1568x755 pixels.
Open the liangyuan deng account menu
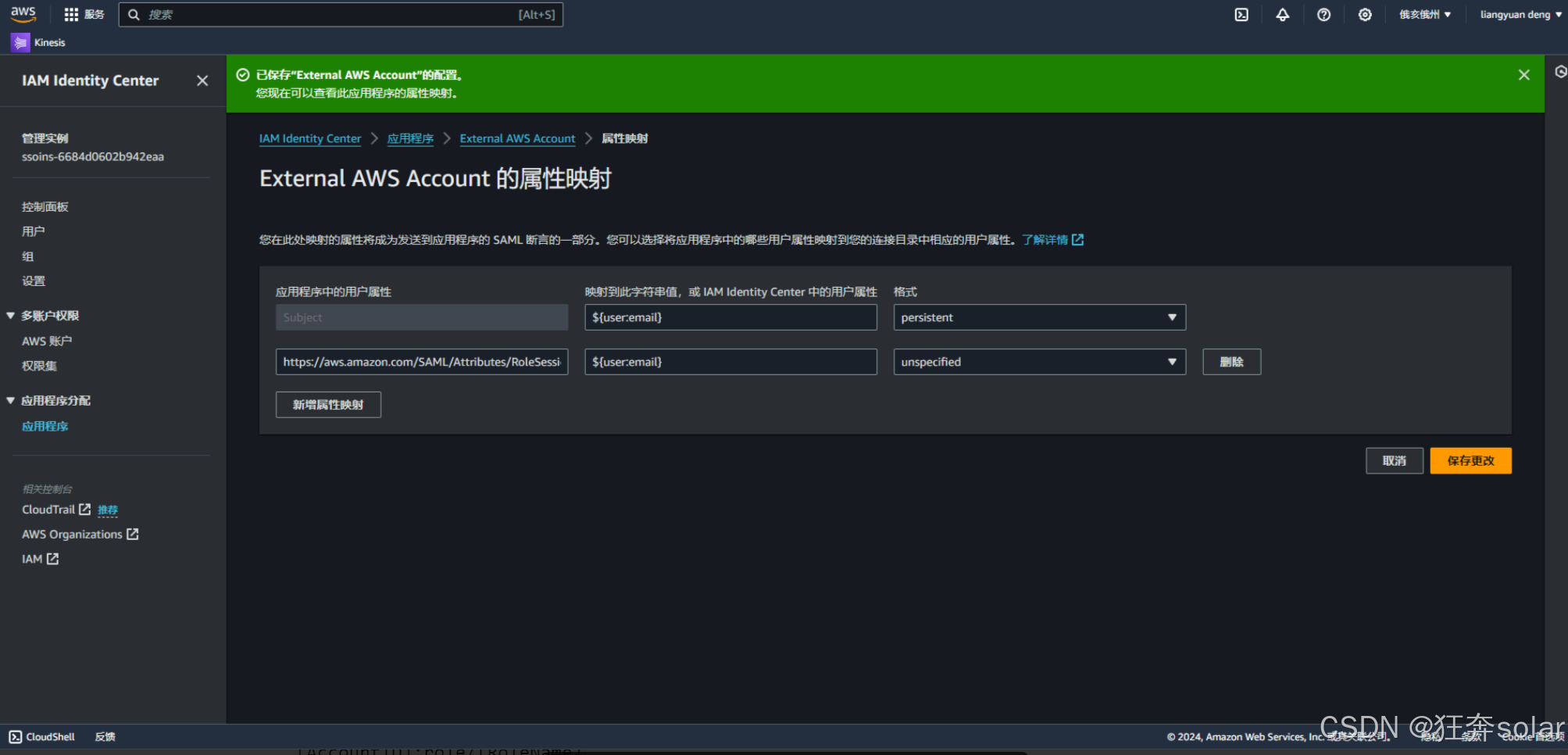1520,14
